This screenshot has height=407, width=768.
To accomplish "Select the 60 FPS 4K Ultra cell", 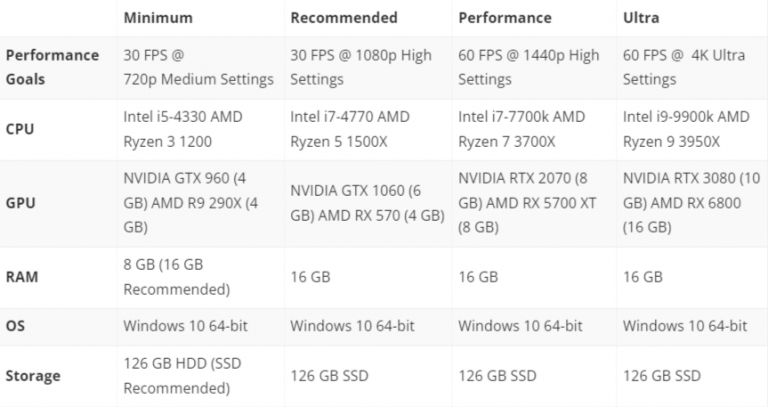I will click(684, 67).
